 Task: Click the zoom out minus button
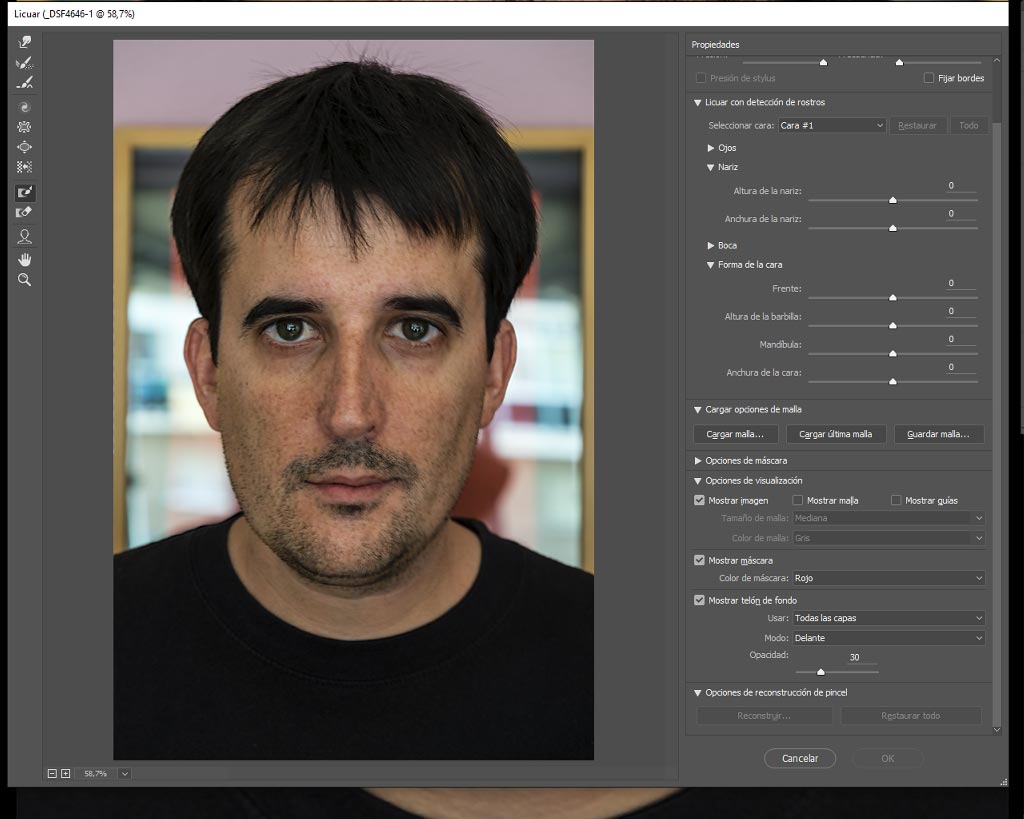[x=52, y=773]
